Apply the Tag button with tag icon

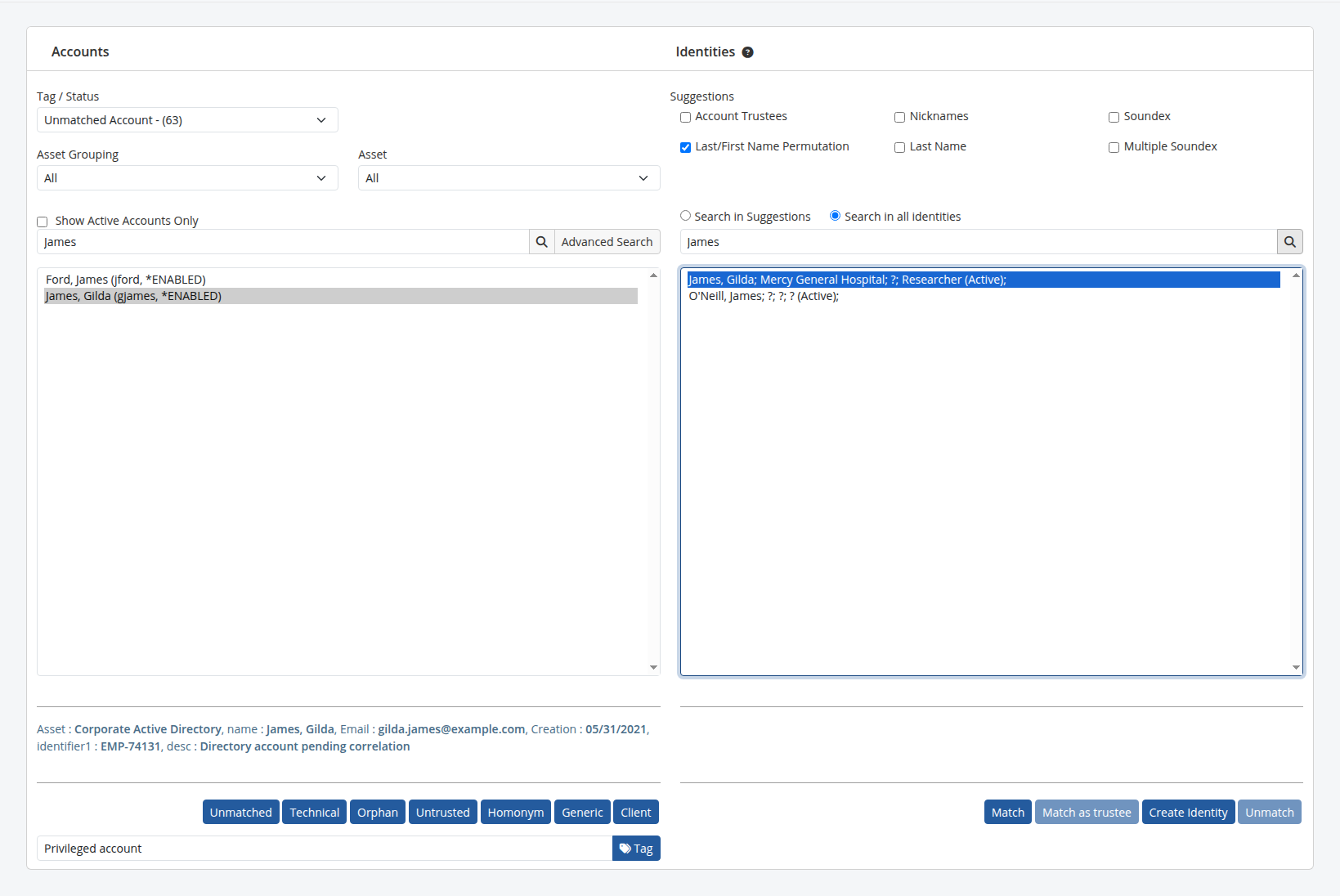point(636,849)
